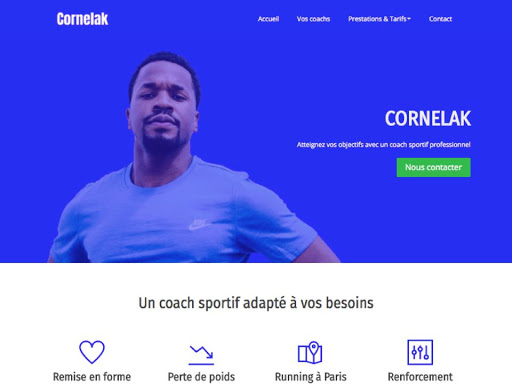Click the Running à Paris label
The width and height of the screenshot is (512, 384).
pos(311,377)
